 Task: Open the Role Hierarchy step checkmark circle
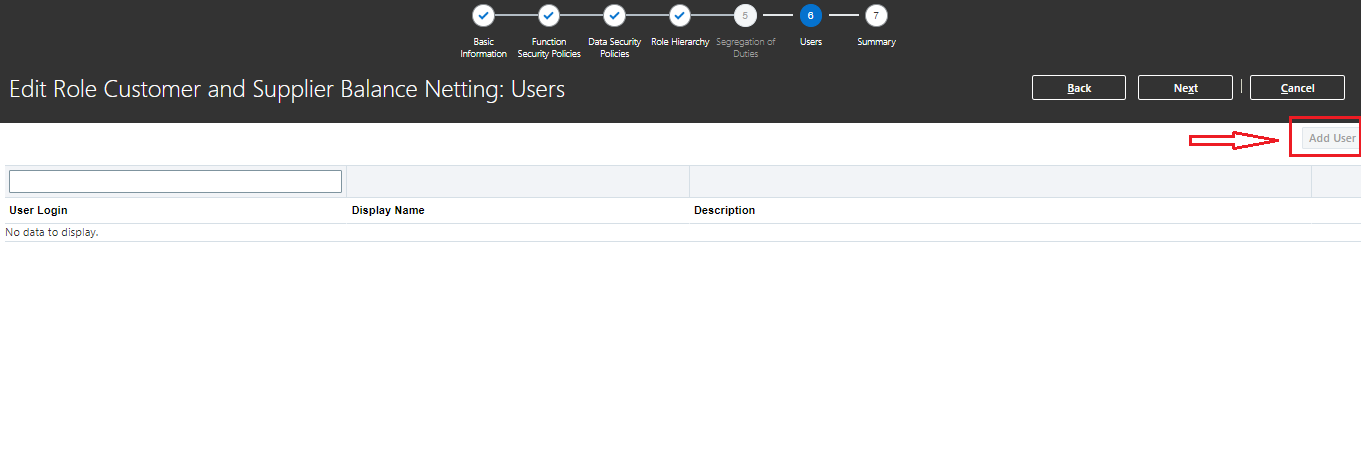click(x=680, y=16)
